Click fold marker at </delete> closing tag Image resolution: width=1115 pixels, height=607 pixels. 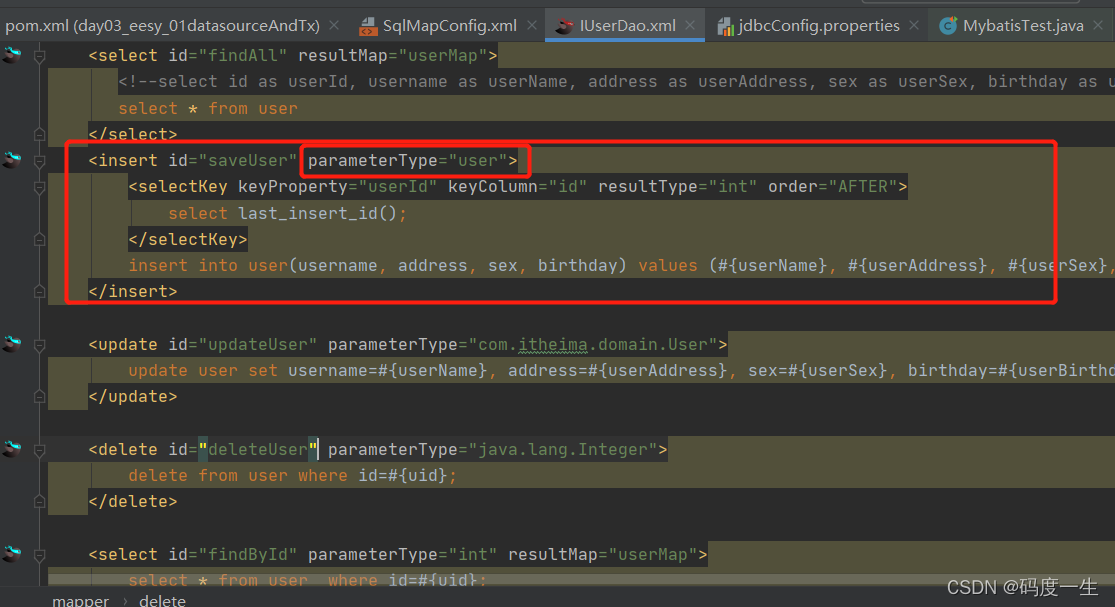click(40, 502)
